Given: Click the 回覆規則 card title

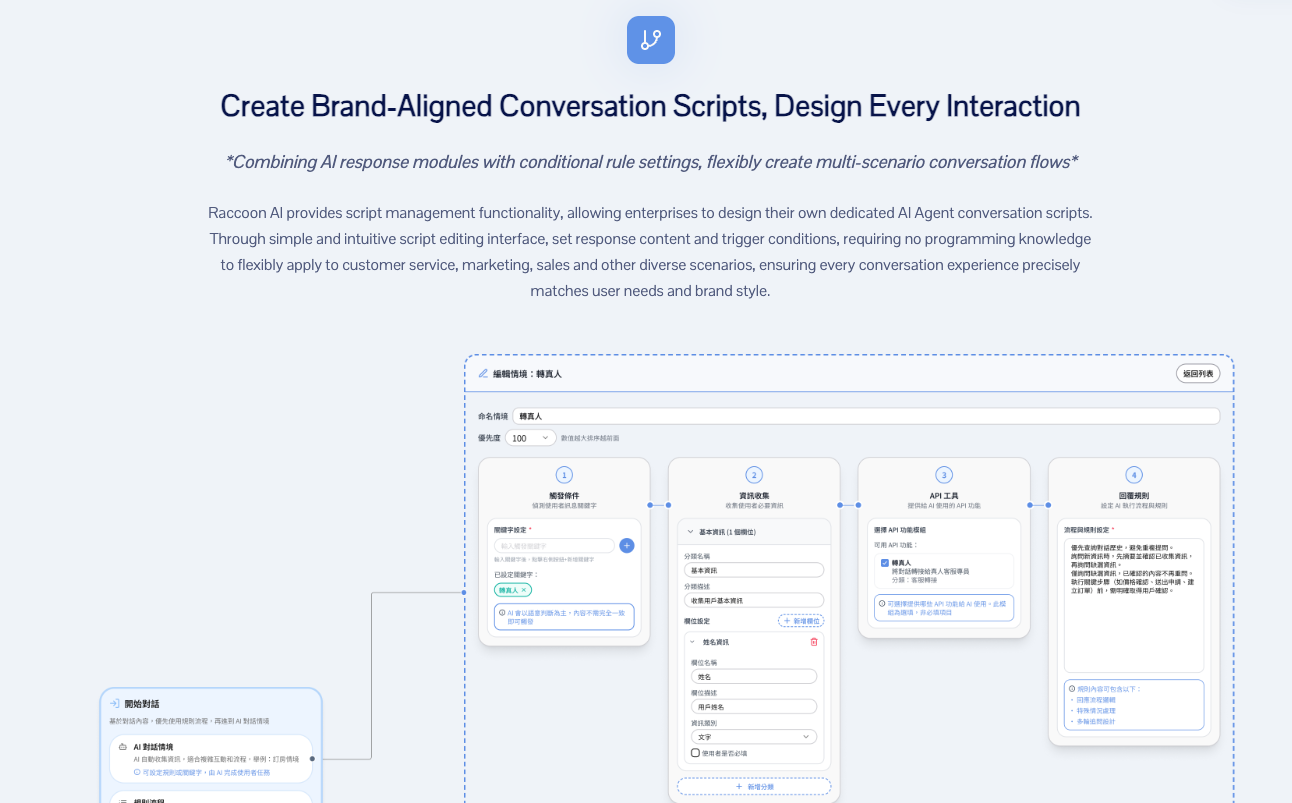Looking at the screenshot, I should click(x=1133, y=496).
